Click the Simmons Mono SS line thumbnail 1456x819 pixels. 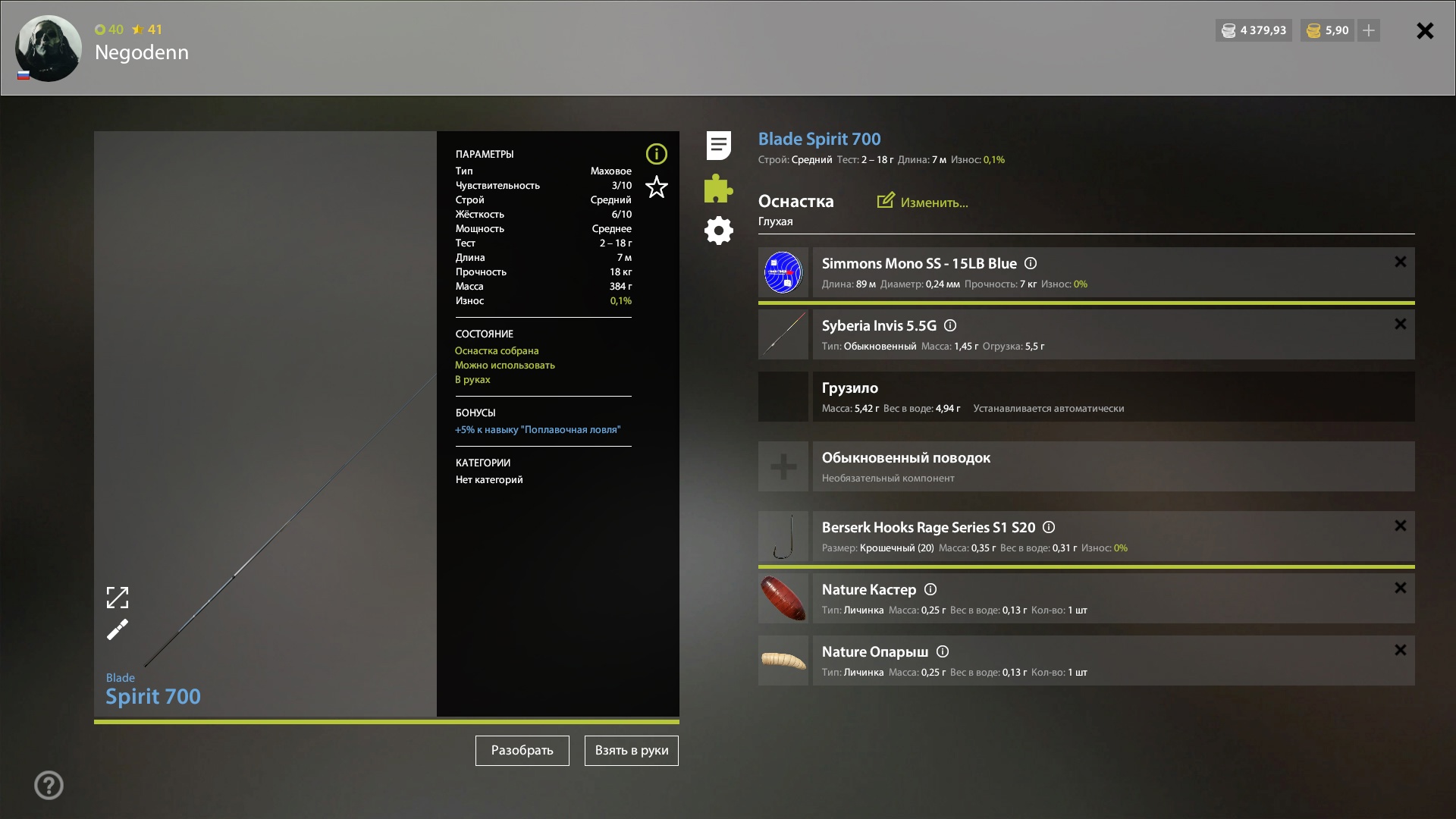click(x=783, y=272)
